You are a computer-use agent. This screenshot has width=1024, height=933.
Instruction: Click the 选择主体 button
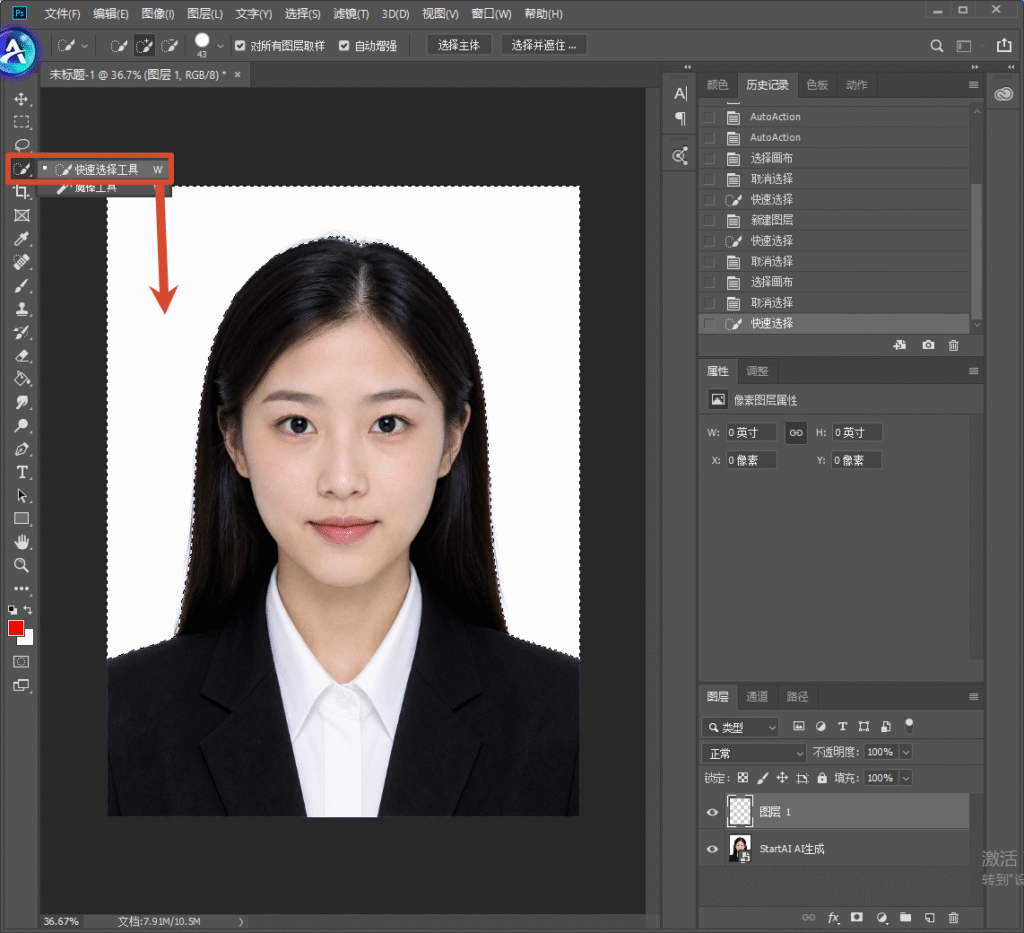pyautogui.click(x=458, y=45)
